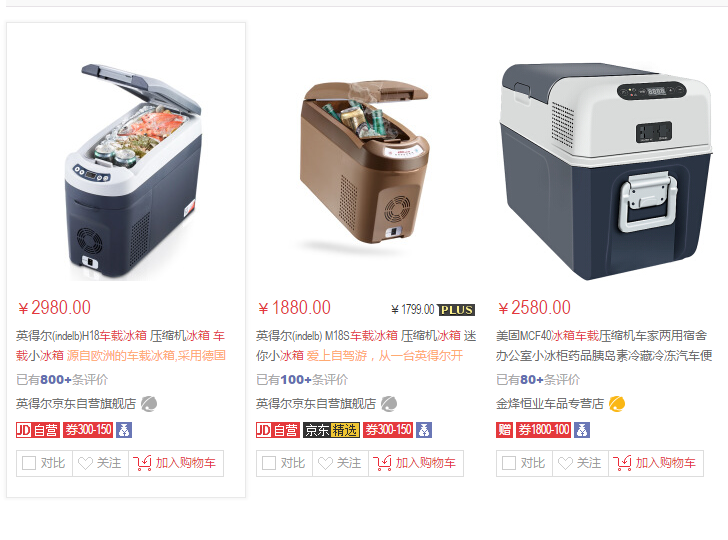Tick the 对比 checkbox for the M18S fridge
The image size is (728, 540).
pyautogui.click(x=269, y=463)
